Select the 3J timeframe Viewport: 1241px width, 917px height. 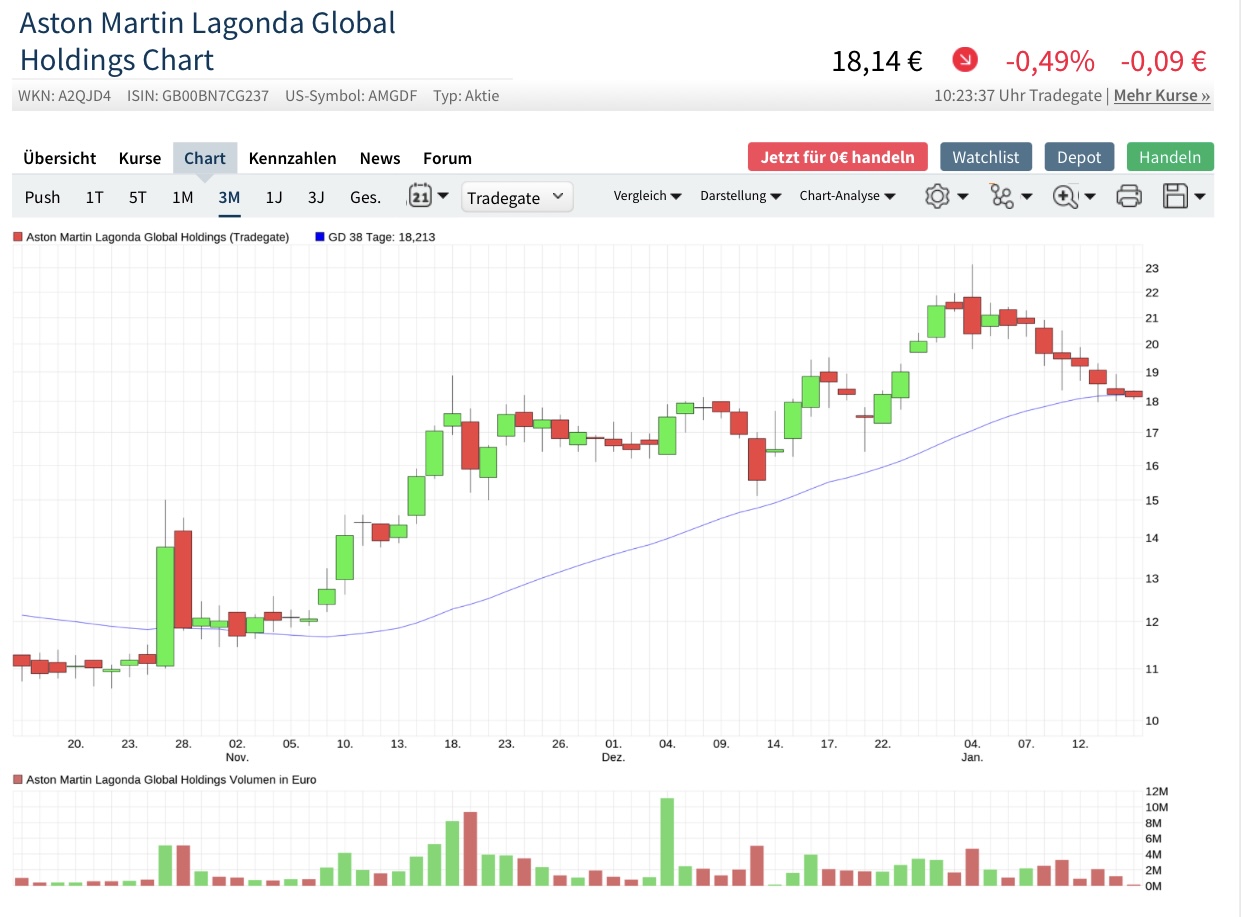point(316,197)
